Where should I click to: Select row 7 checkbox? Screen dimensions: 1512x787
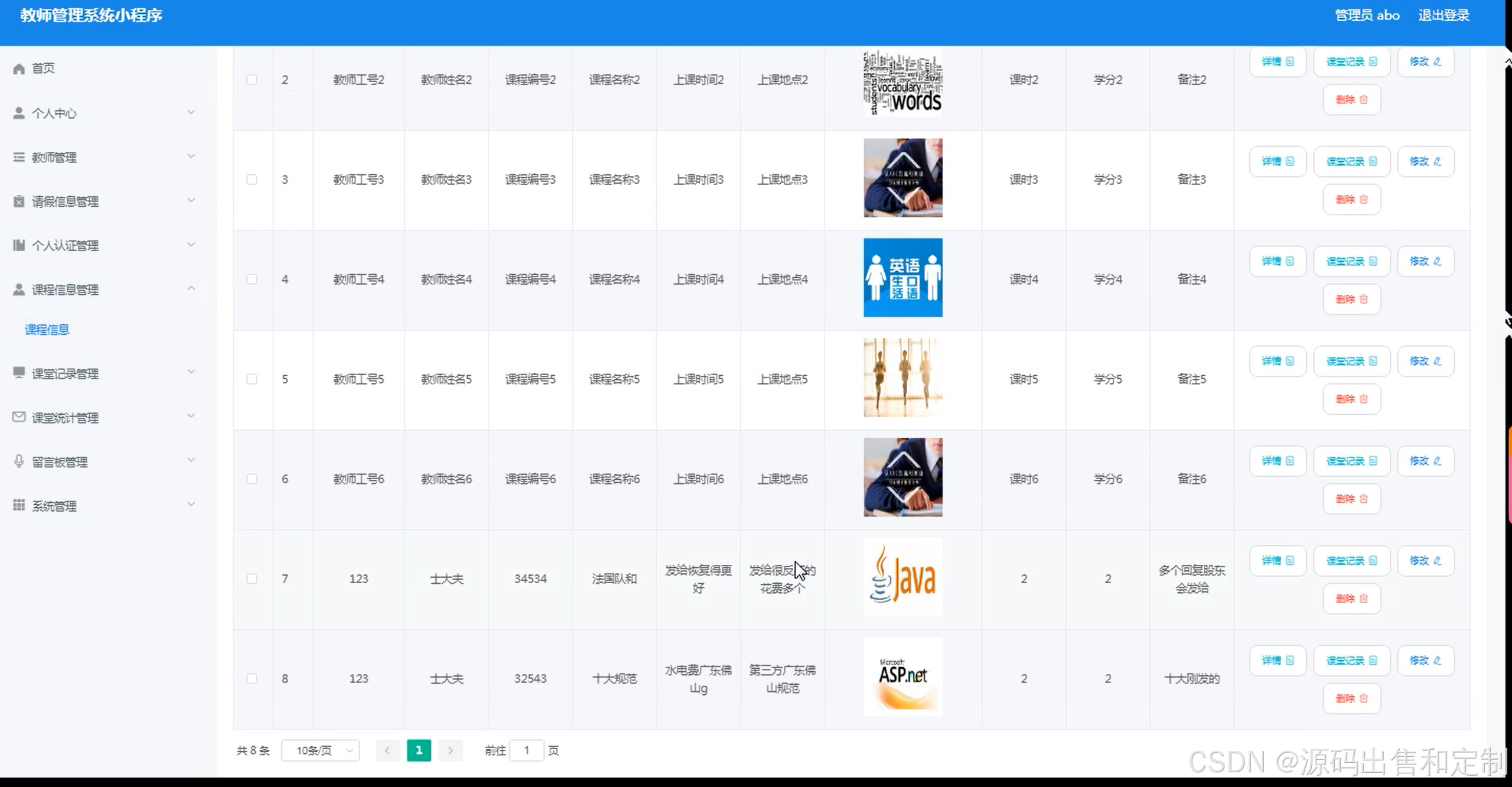tap(252, 579)
